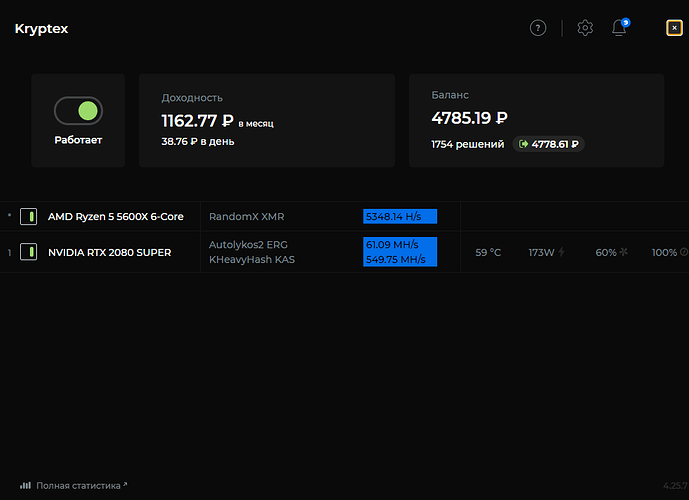Click the 59 °C temperature reading
Image resolution: width=689 pixels, height=500 pixels.
(x=488, y=253)
